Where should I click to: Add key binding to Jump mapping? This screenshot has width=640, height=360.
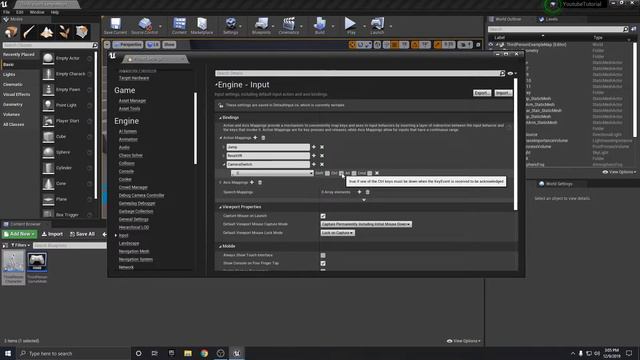(314, 147)
